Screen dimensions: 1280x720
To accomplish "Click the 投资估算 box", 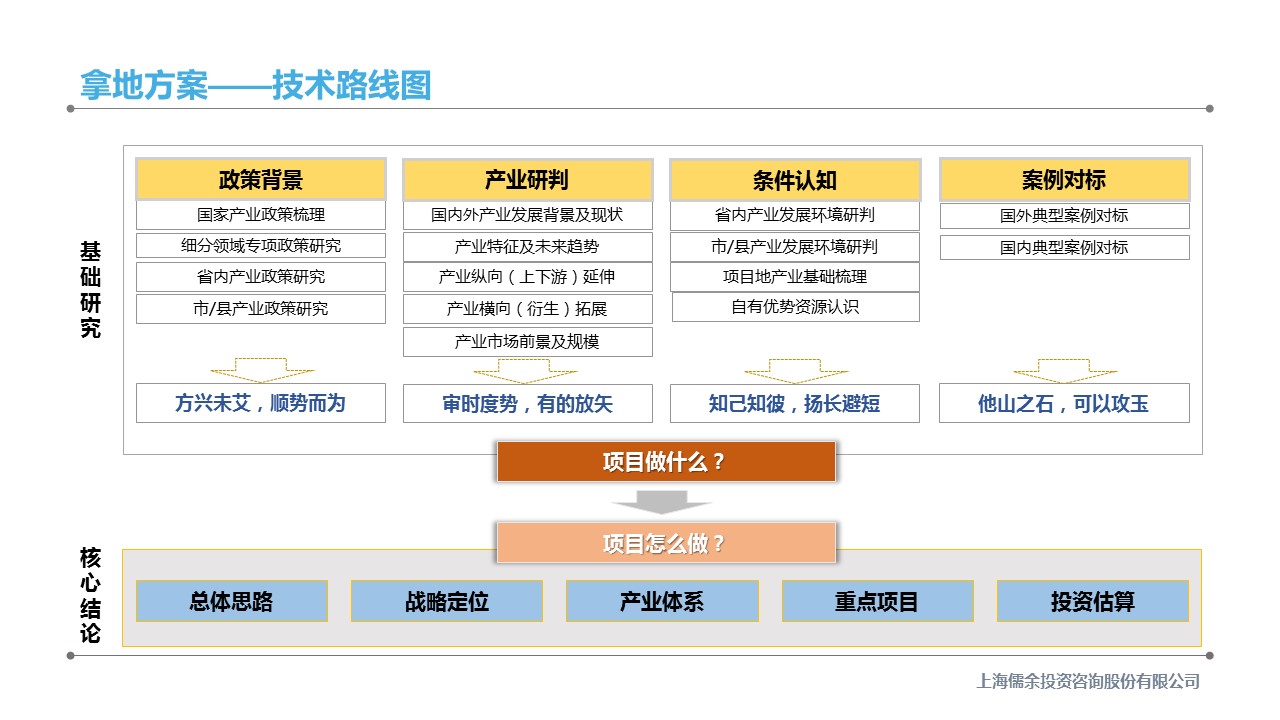I will (1092, 602).
